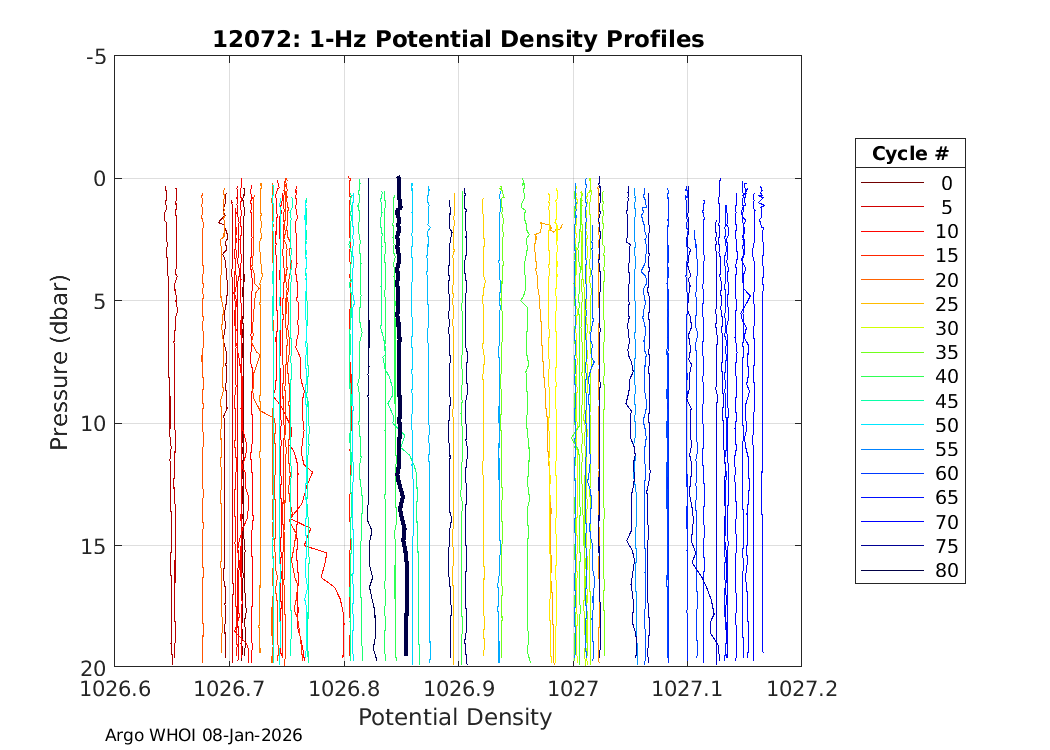Image resolution: width=1050 pixels, height=750 pixels.
Task: Click the 'Potential Density' x-axis label
Action: pos(455,717)
